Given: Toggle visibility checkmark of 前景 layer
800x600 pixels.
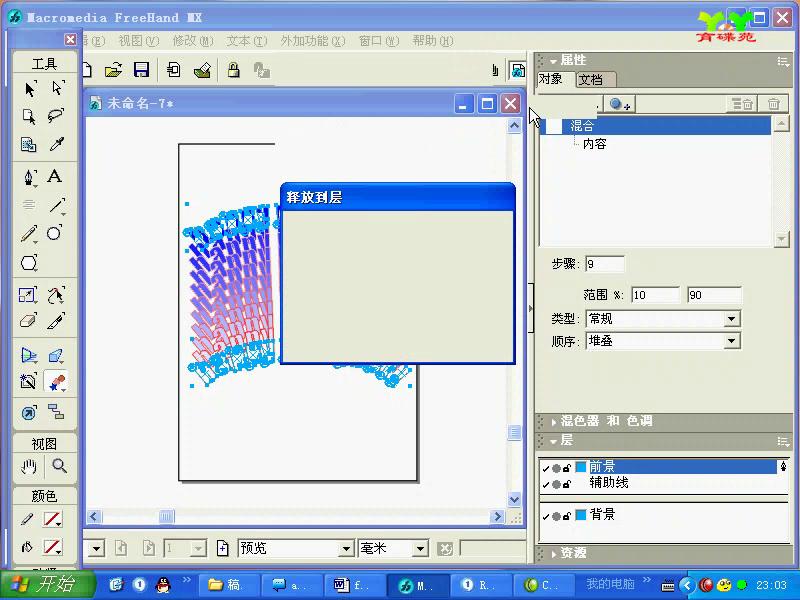Looking at the screenshot, I should click(x=546, y=468).
